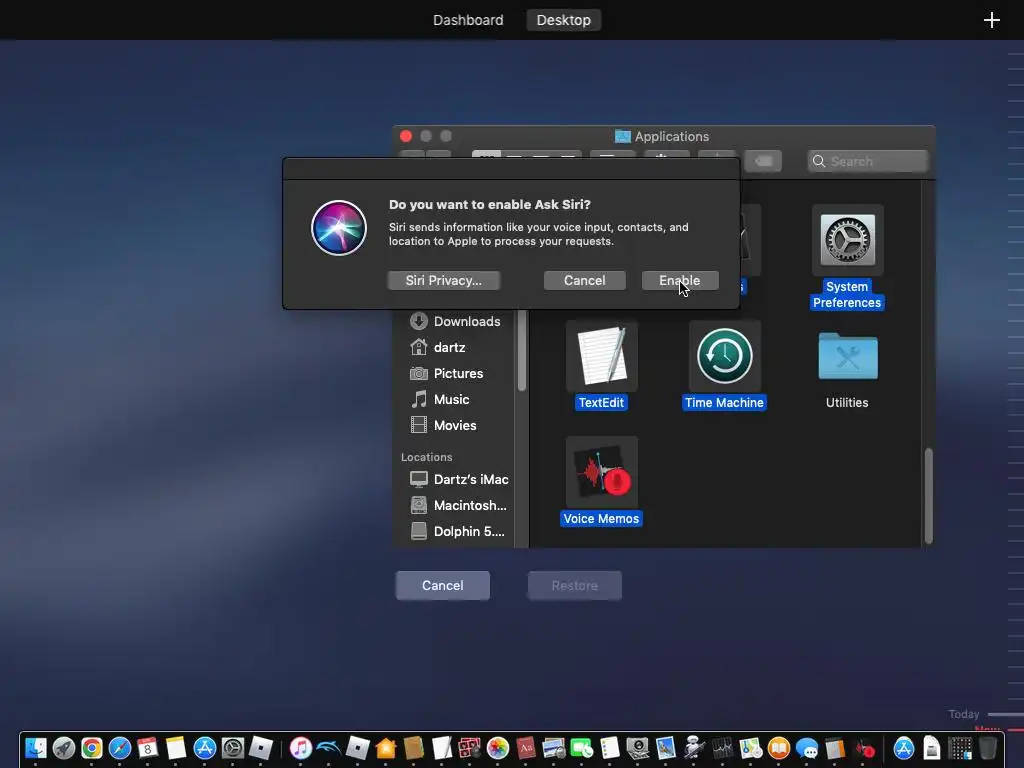Click the Edit Tags toolbar button

coord(763,161)
